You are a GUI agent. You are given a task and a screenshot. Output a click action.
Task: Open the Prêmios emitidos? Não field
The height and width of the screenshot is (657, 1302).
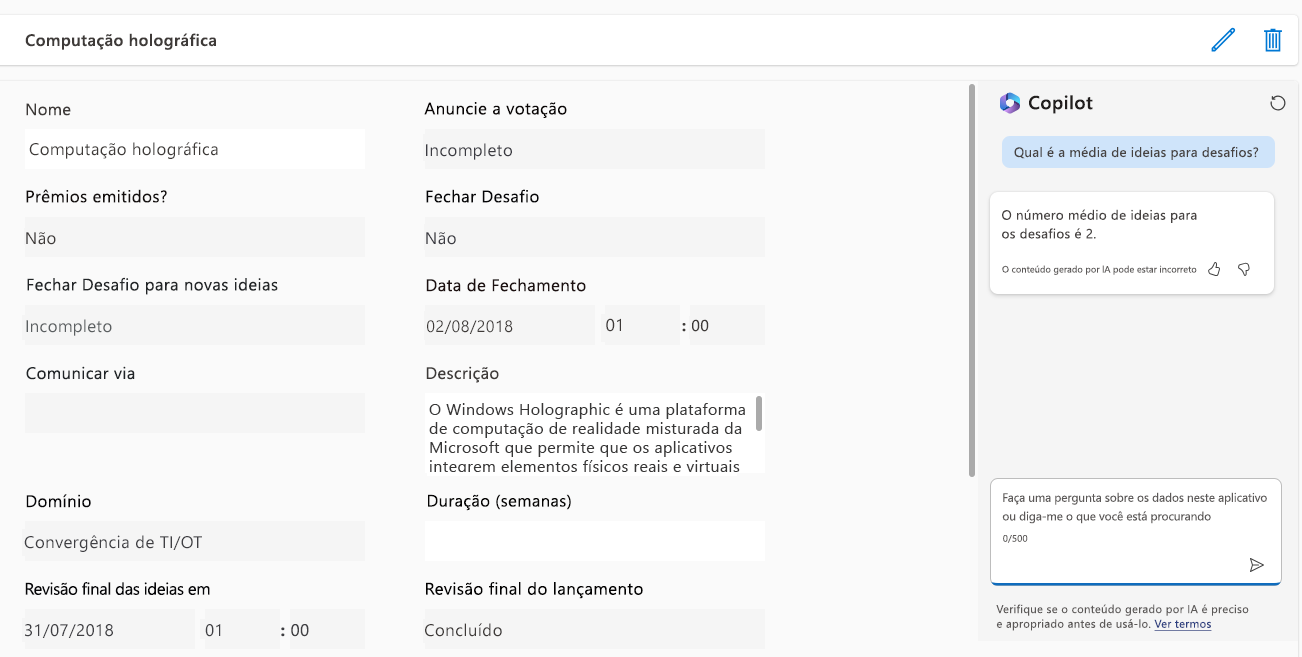pos(195,238)
